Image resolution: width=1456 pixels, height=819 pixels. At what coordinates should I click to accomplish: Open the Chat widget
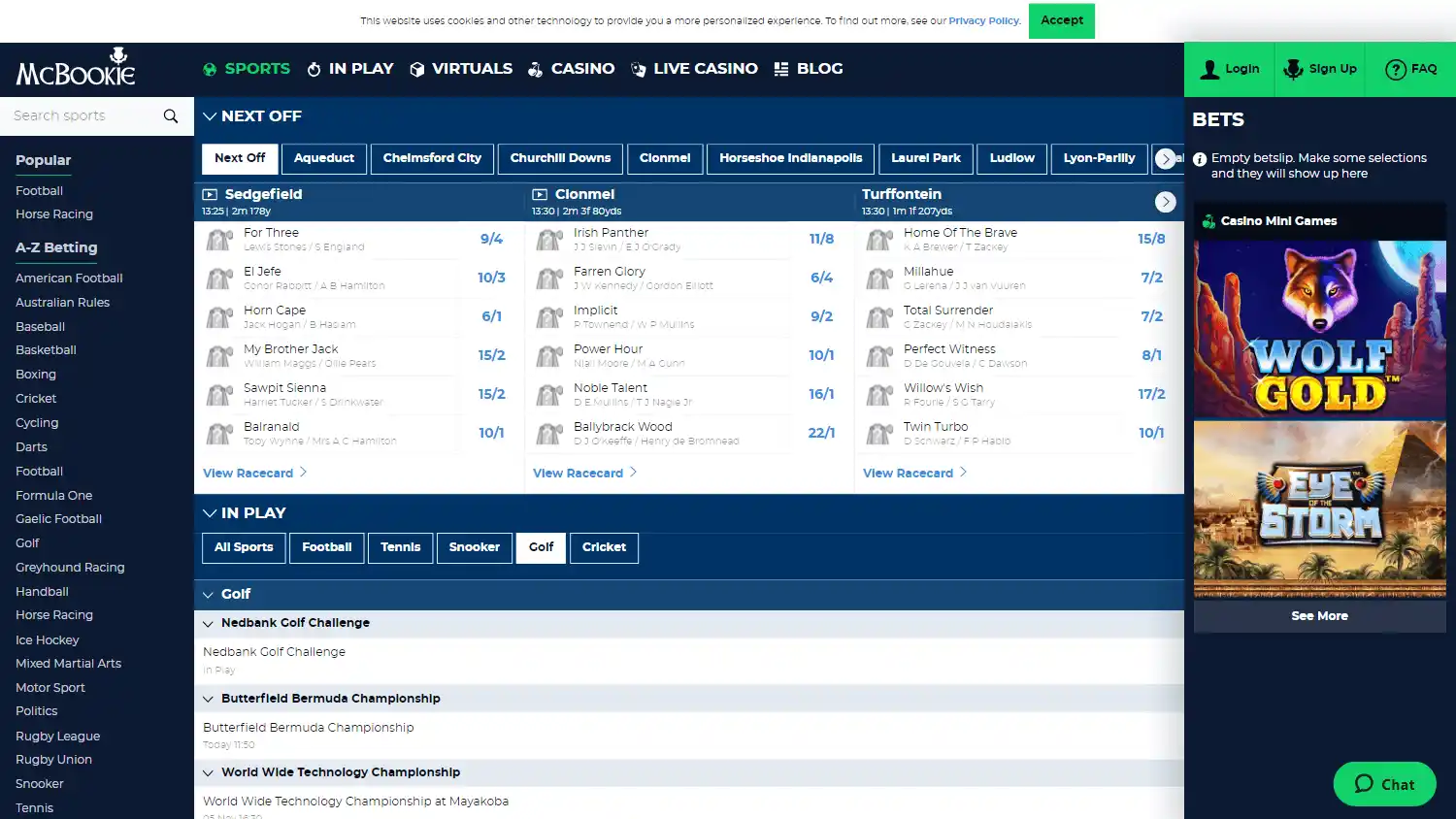pyautogui.click(x=1384, y=784)
